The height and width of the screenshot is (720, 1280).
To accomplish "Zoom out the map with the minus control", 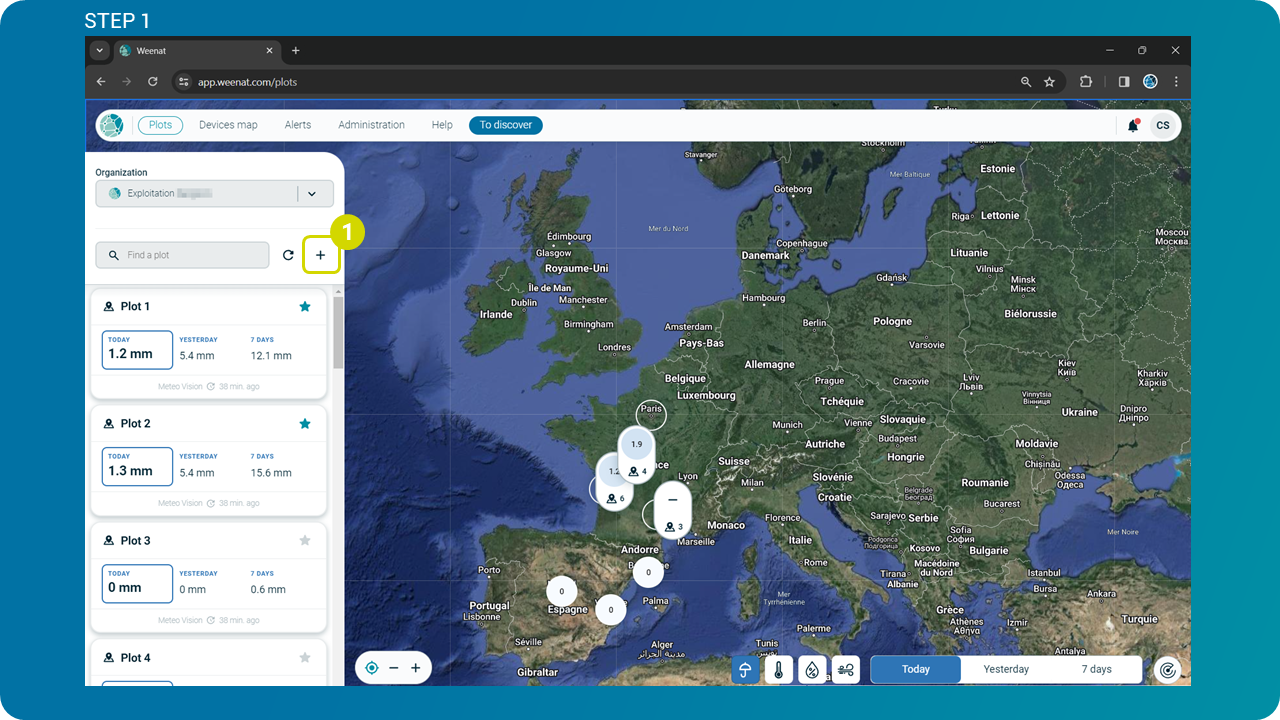I will (394, 668).
